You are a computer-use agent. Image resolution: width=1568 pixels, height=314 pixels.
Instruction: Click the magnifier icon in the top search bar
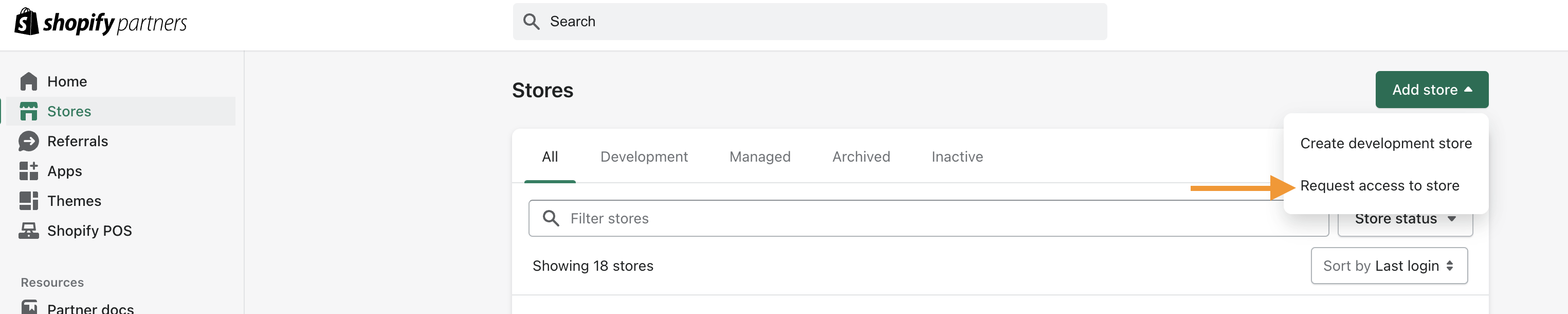coord(532,22)
